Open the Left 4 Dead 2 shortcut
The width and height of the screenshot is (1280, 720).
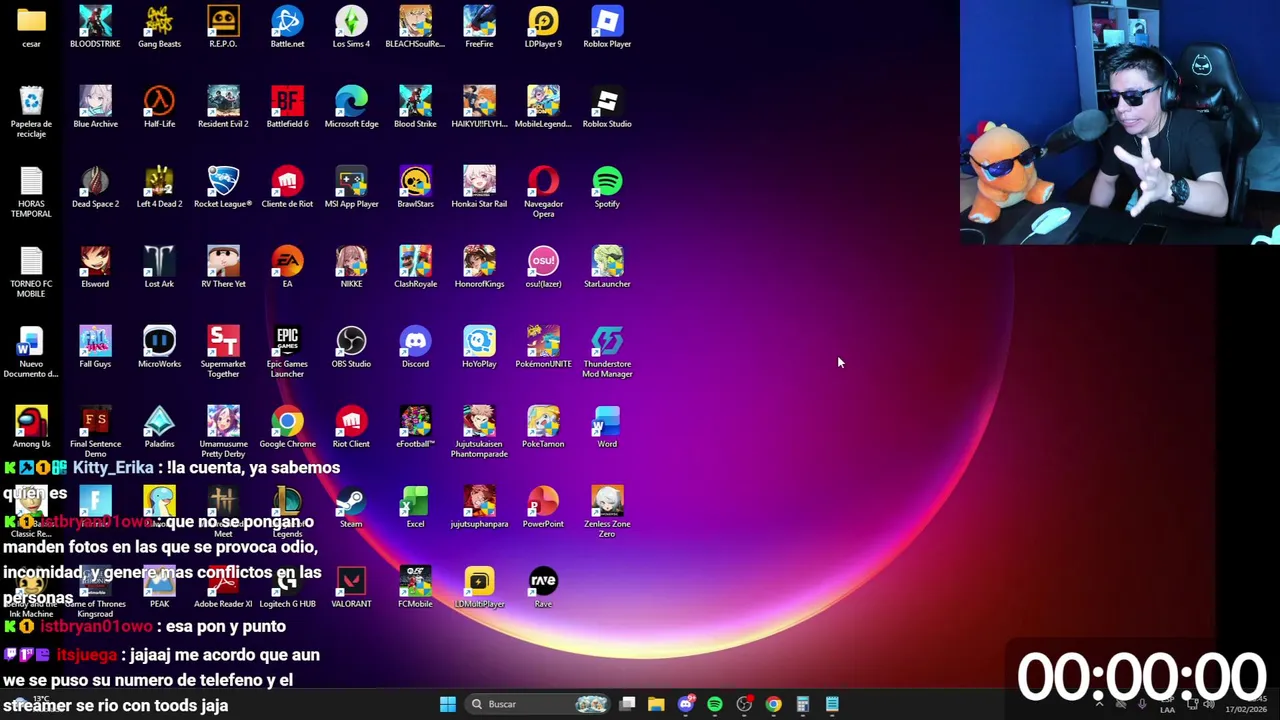pyautogui.click(x=159, y=187)
